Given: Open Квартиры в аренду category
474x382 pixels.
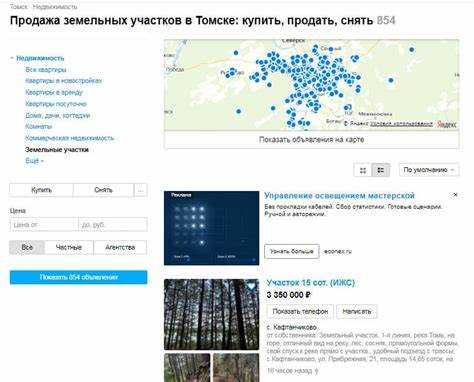Looking at the screenshot, I should (x=54, y=92).
